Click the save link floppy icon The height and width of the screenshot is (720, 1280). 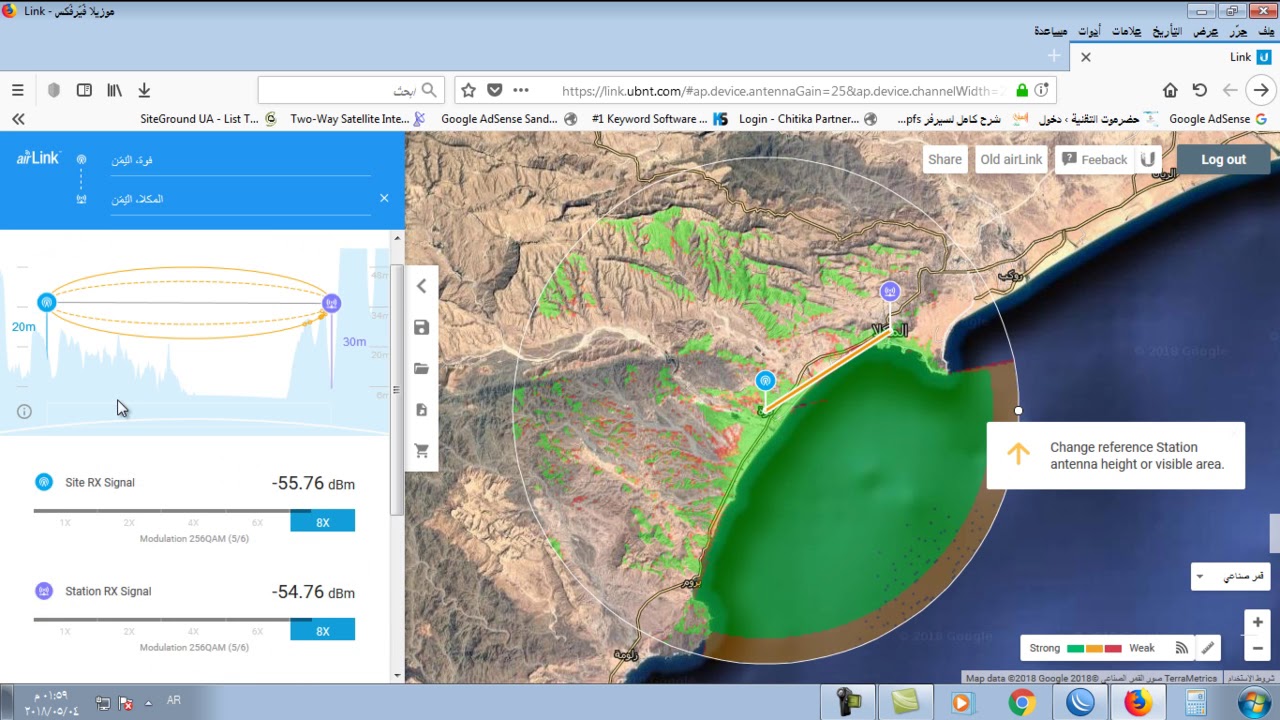pos(421,328)
